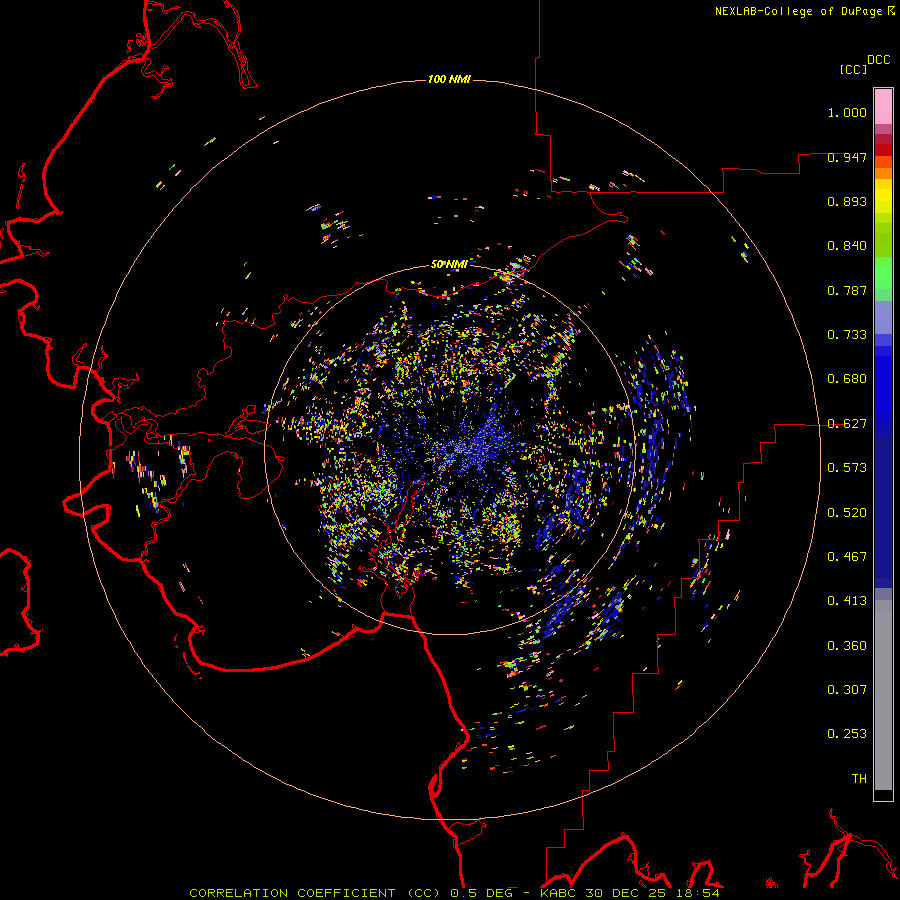The image size is (900, 900).
Task: Click the 0.627 scale value
Action: pos(847,424)
